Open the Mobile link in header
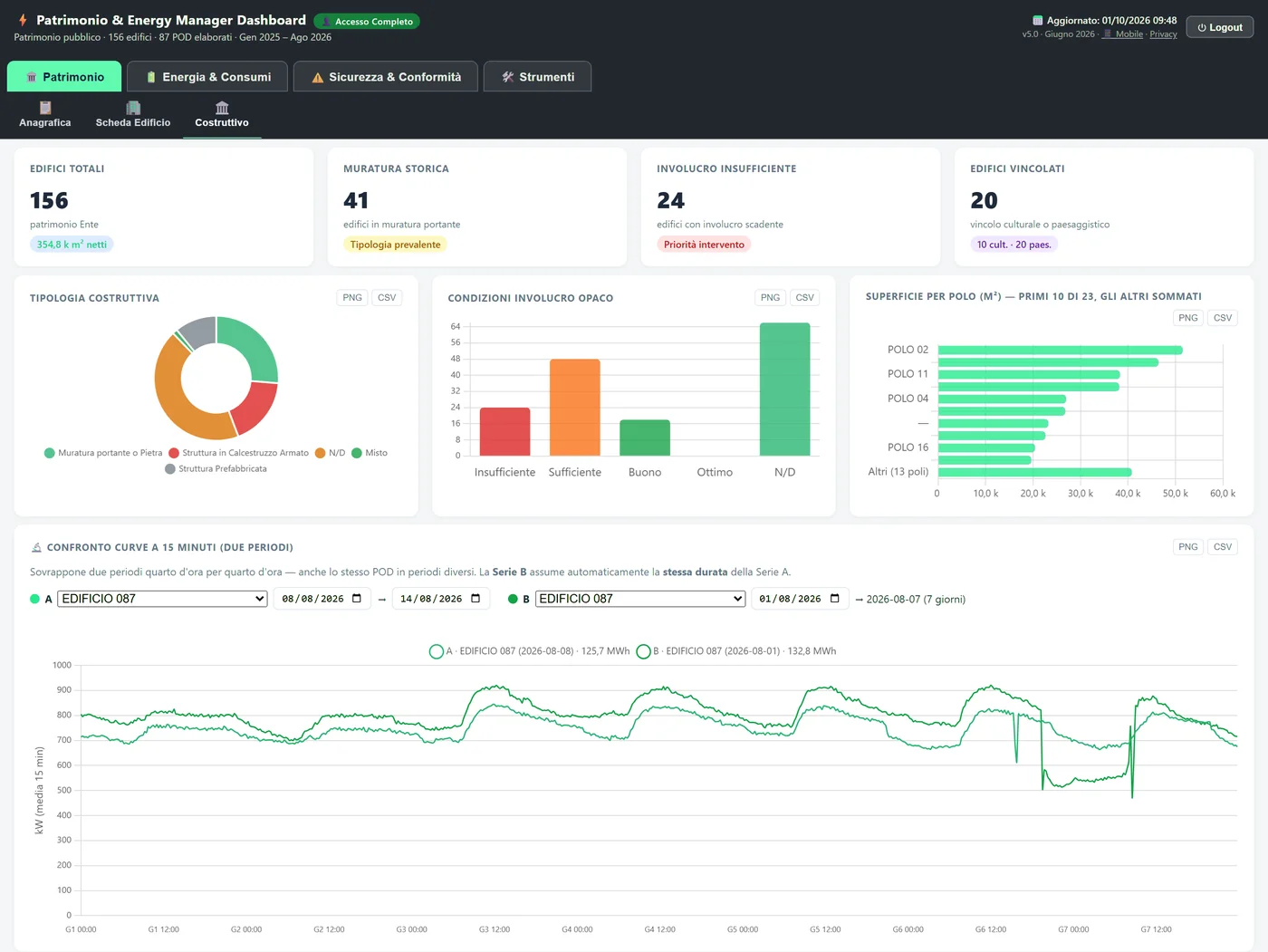 pos(1123,34)
